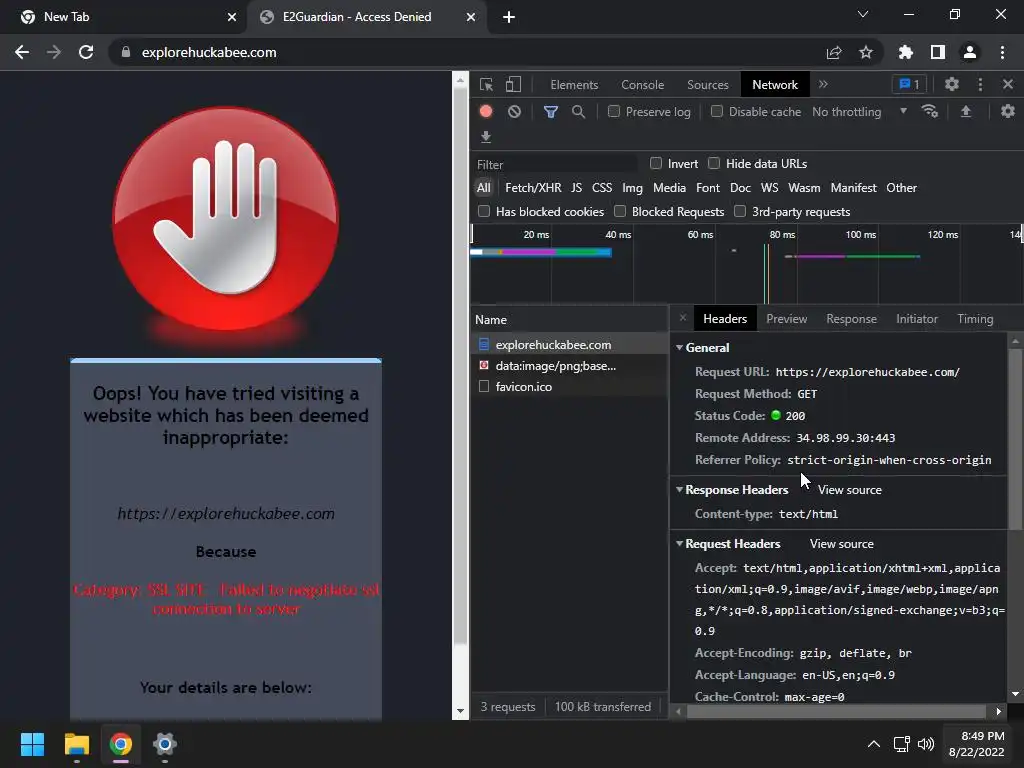
Task: Check the Invert filter checkbox
Action: coord(656,163)
